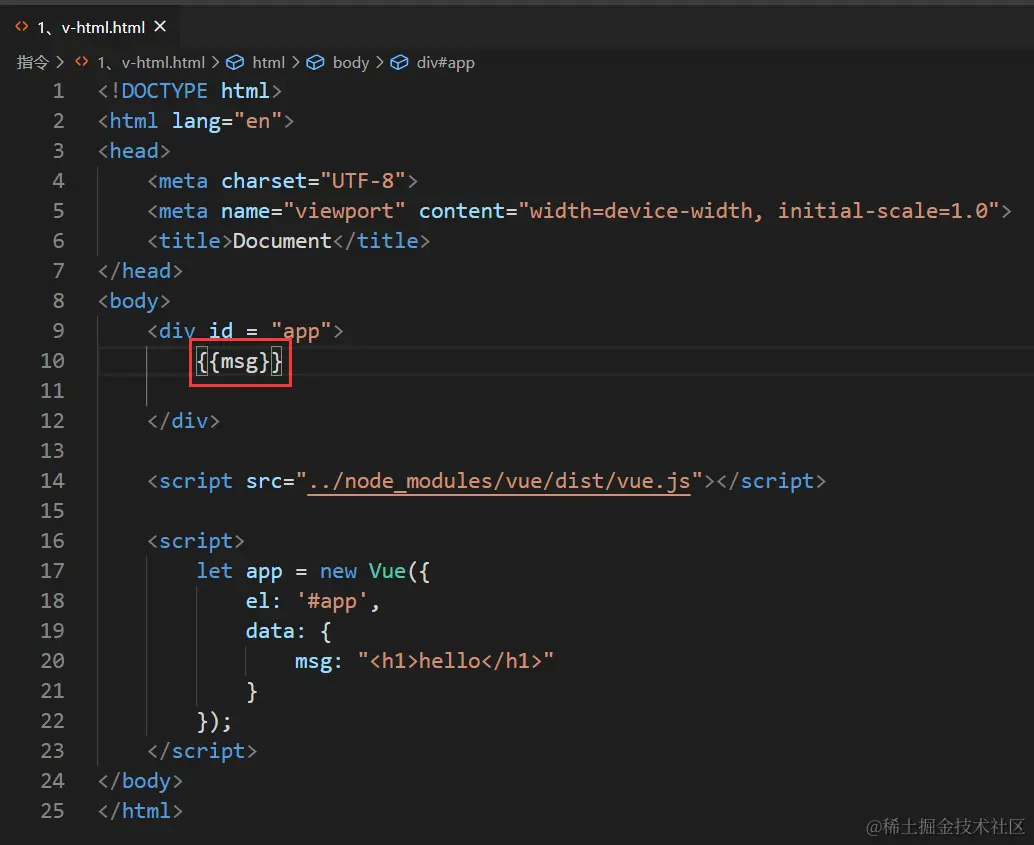Click line number 20 in the gutter
Image resolution: width=1034 pixels, height=845 pixels.
[x=53, y=661]
